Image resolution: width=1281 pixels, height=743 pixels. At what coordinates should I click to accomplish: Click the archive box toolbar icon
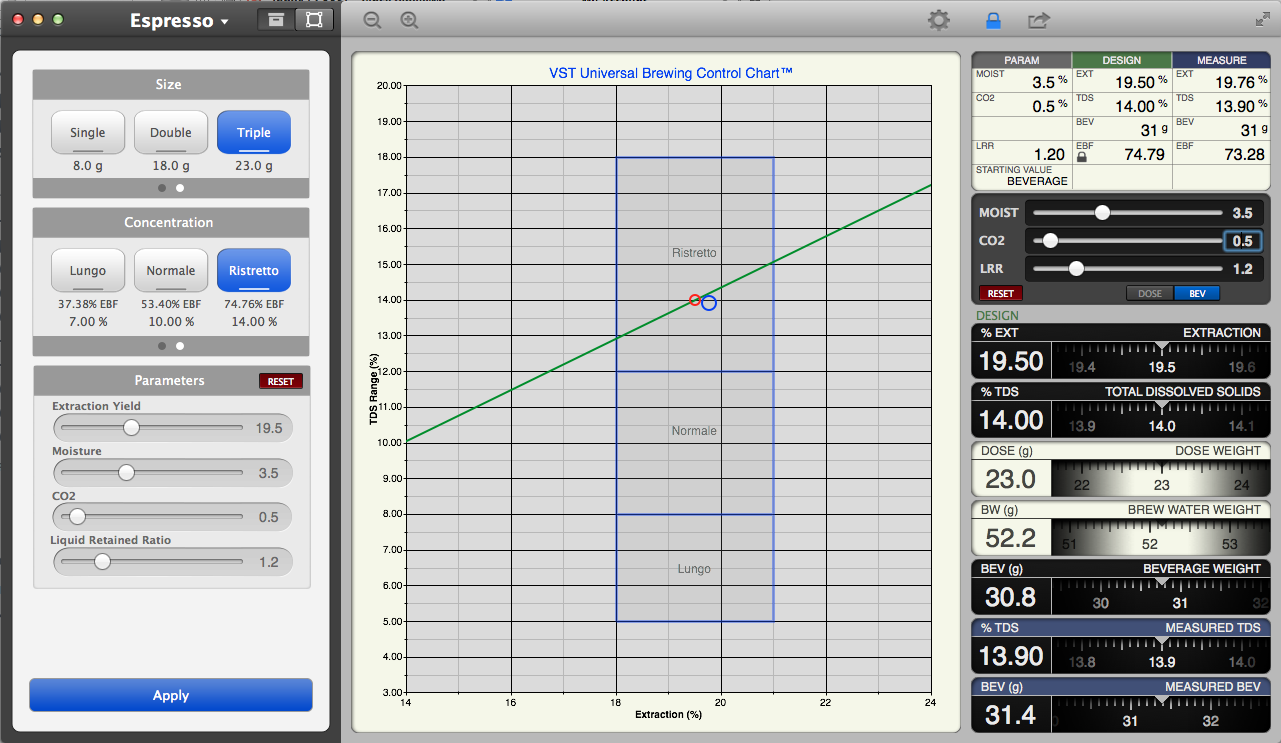pyautogui.click(x=277, y=20)
